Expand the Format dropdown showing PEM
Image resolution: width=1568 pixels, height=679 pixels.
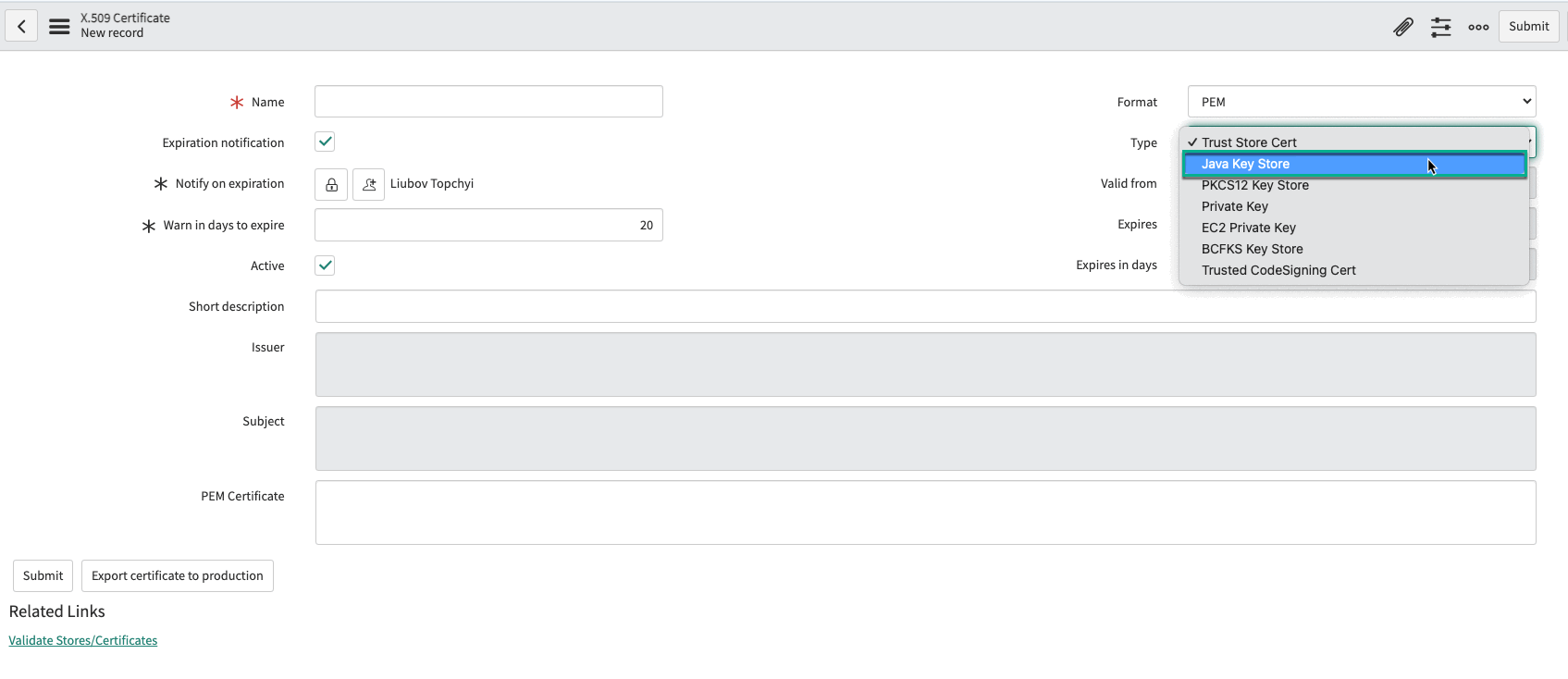(x=1361, y=102)
